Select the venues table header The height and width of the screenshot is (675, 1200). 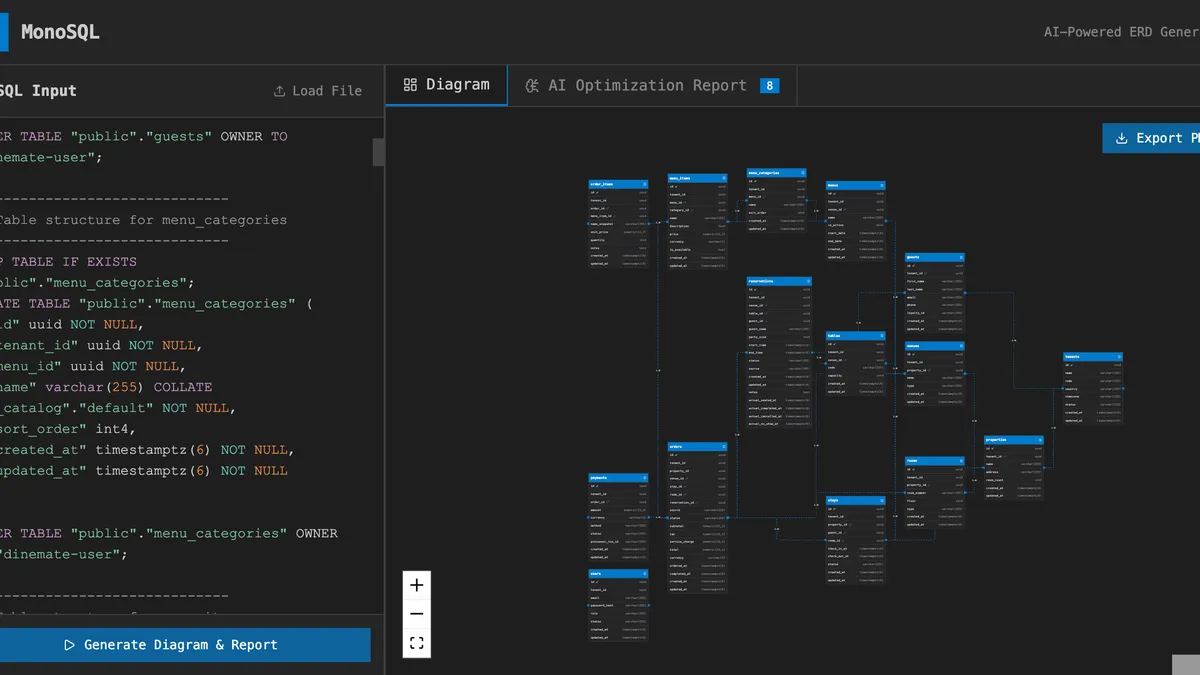coord(935,346)
